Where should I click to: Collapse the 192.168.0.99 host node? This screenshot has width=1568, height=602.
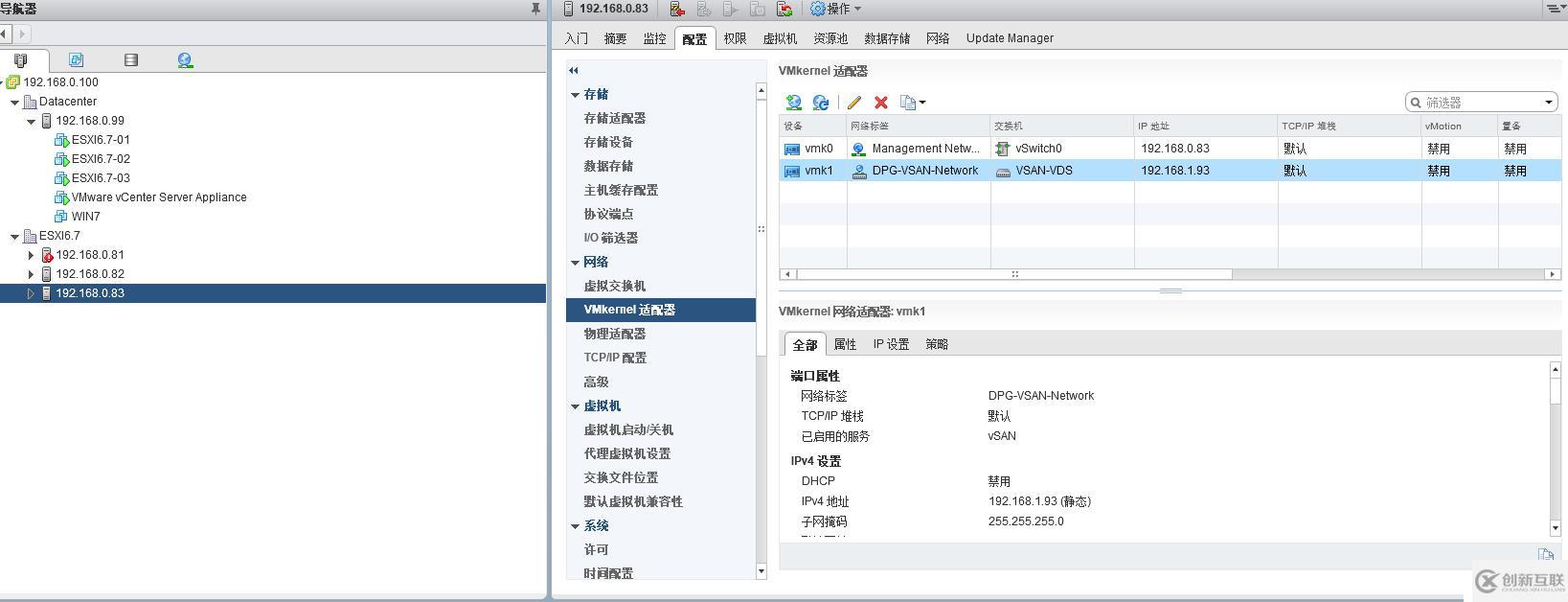[x=31, y=121]
